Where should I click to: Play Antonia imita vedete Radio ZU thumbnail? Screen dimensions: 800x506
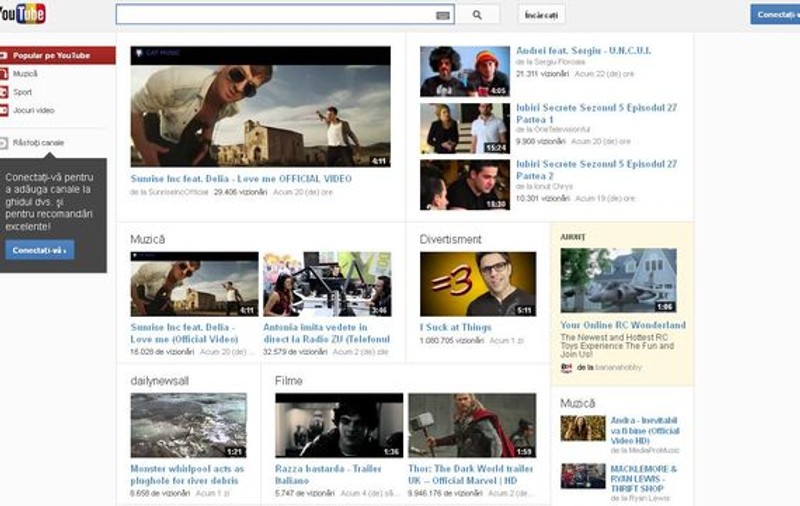click(328, 284)
